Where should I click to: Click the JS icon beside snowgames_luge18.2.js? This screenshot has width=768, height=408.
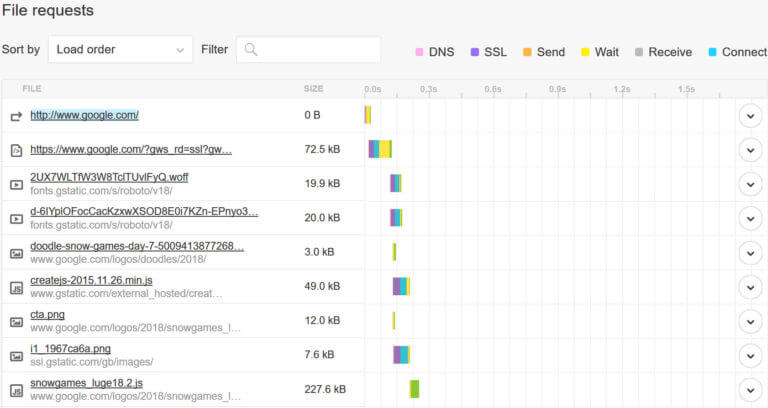click(x=16, y=390)
